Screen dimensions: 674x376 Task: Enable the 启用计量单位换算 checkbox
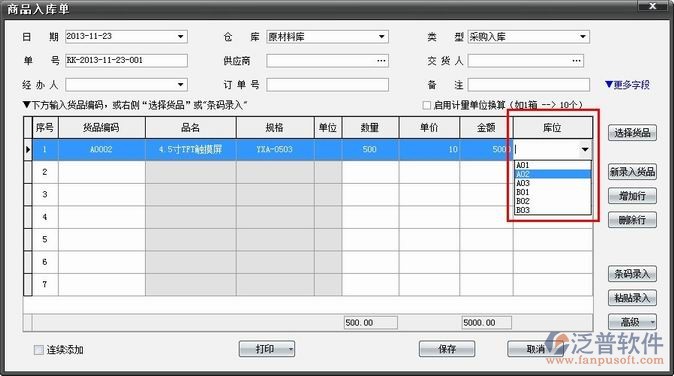[426, 105]
